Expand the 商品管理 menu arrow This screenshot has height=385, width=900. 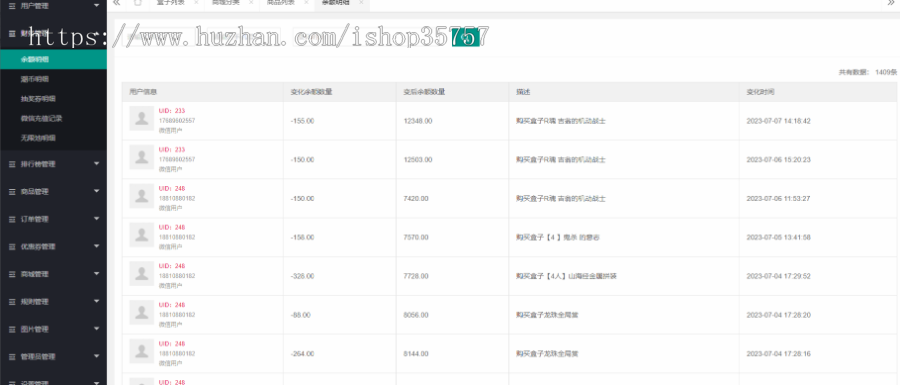coord(96,191)
